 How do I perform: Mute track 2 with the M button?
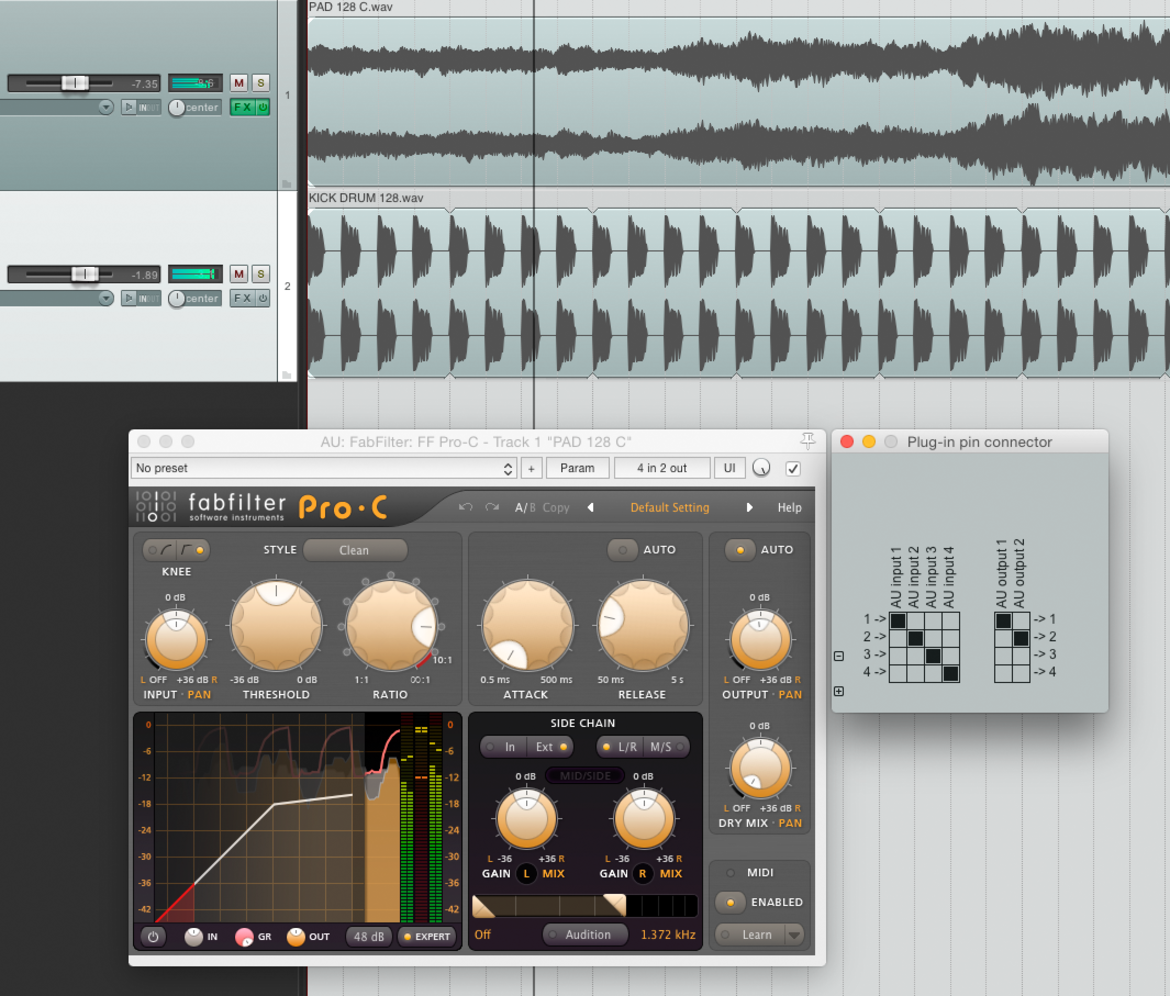click(239, 274)
